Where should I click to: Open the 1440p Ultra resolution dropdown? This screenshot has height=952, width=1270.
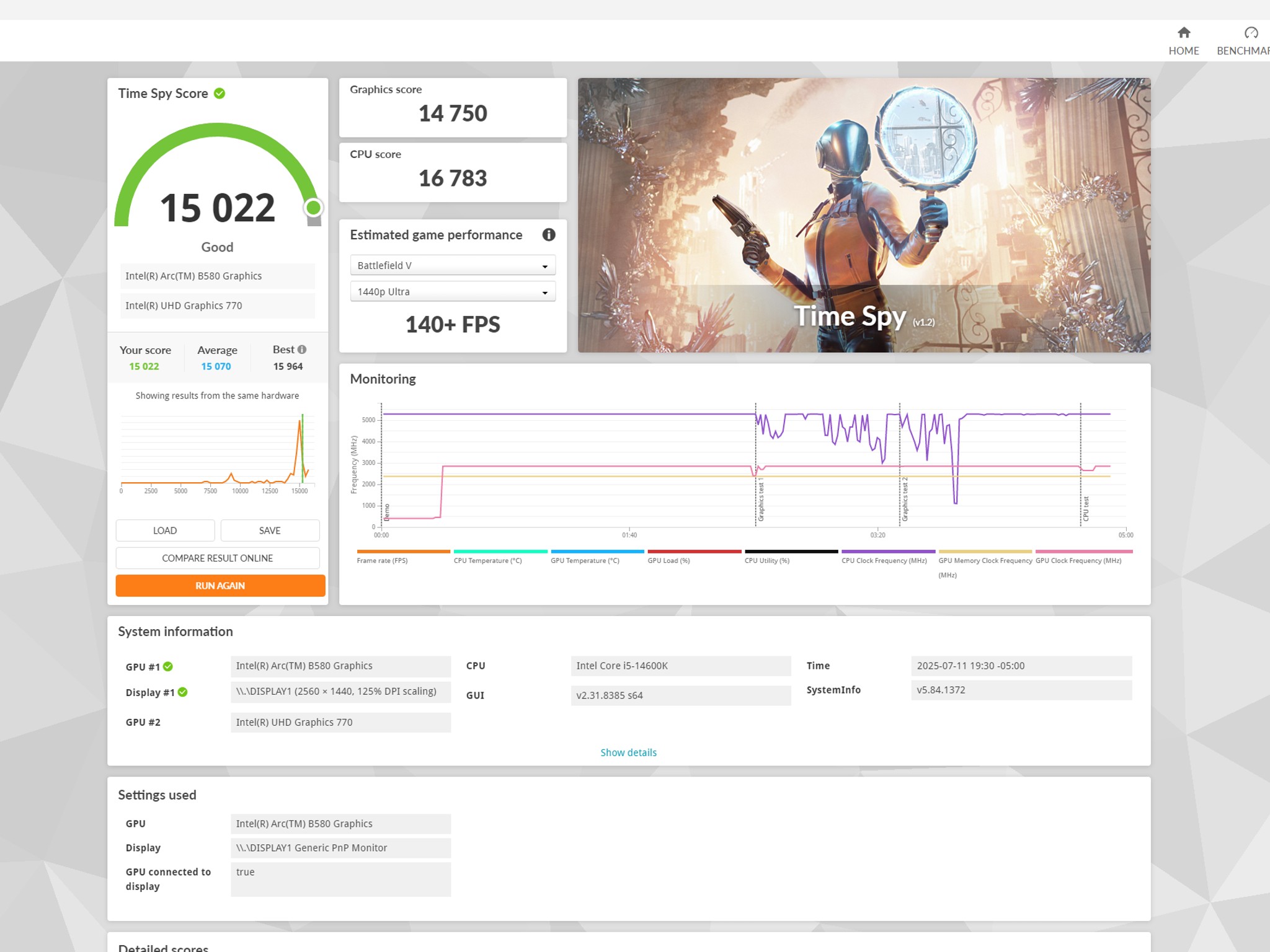(453, 292)
